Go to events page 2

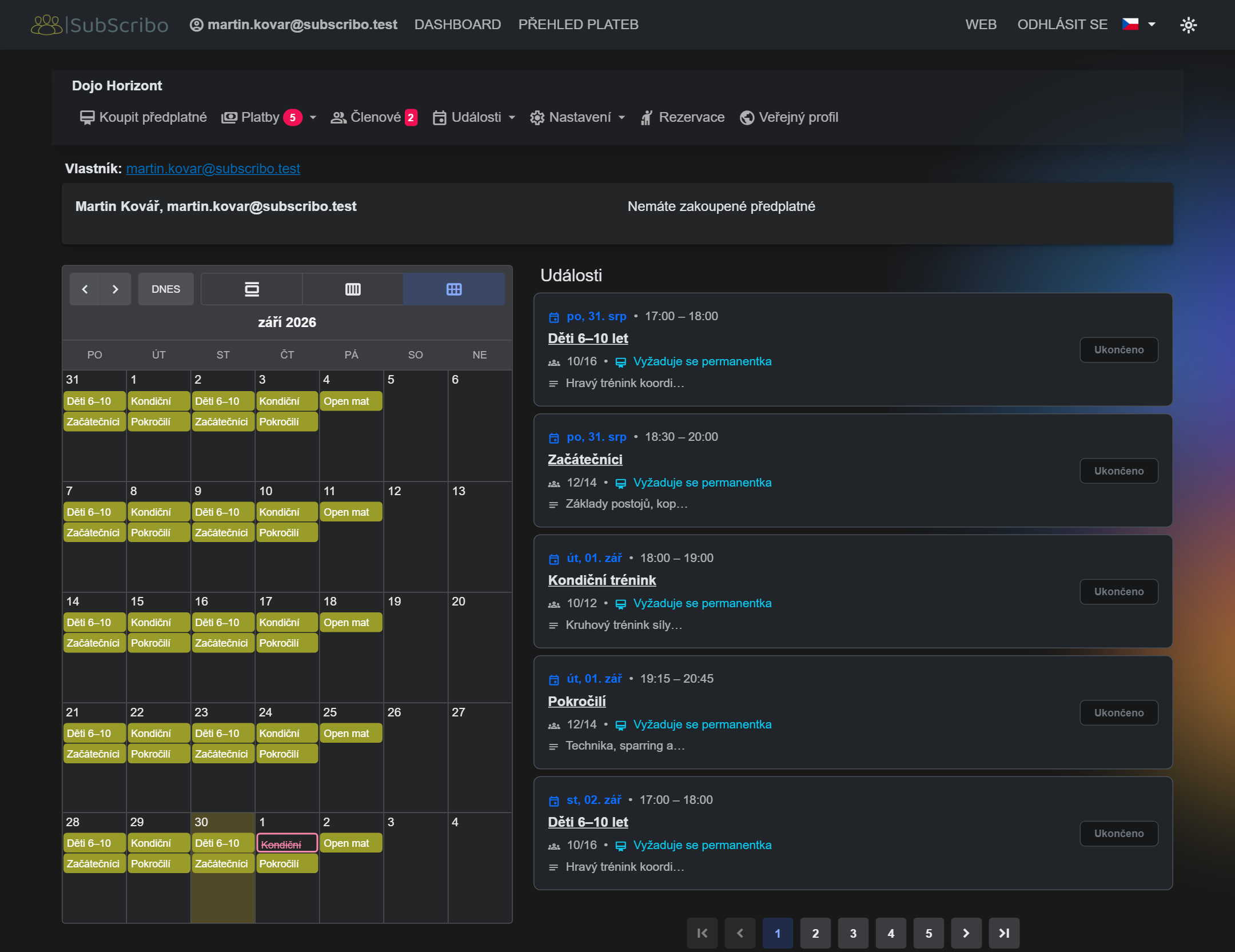click(815, 933)
